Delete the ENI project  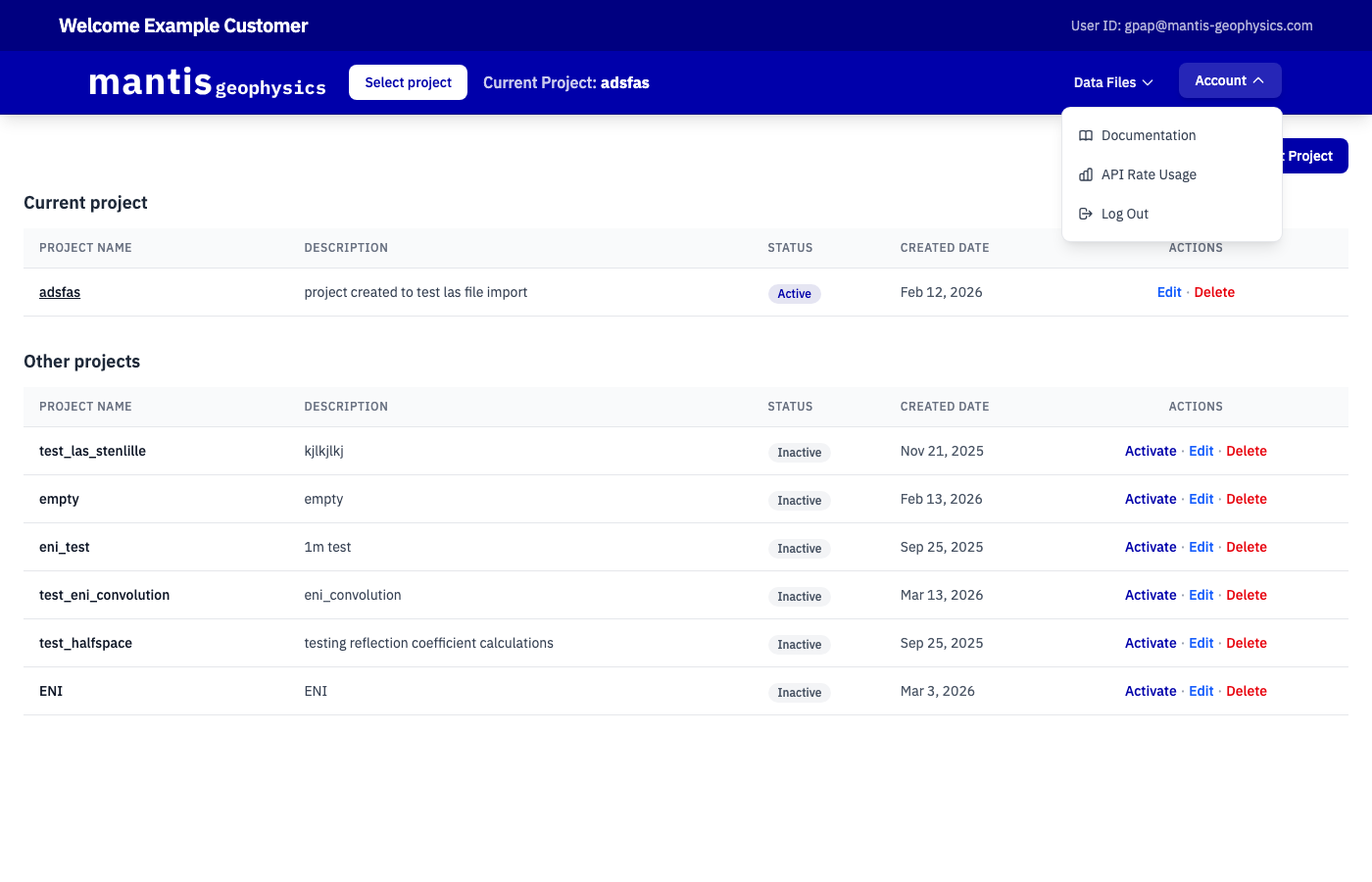(x=1247, y=691)
